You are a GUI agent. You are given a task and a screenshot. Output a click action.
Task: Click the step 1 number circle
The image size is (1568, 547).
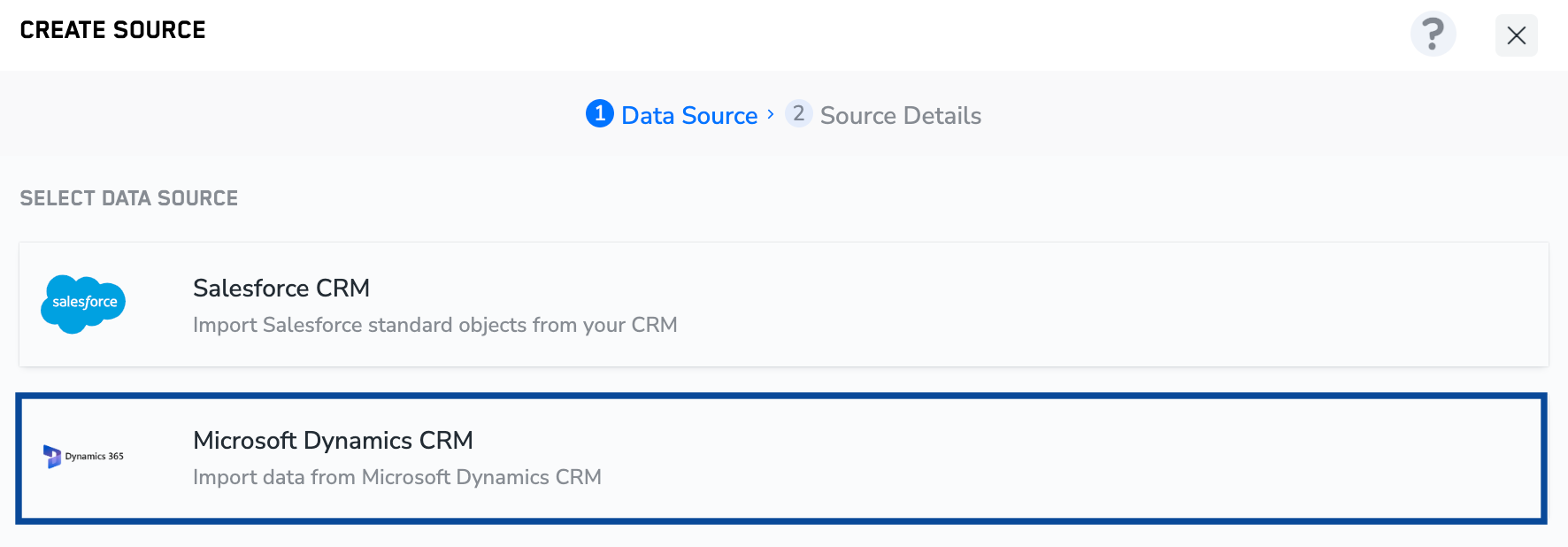pos(600,114)
